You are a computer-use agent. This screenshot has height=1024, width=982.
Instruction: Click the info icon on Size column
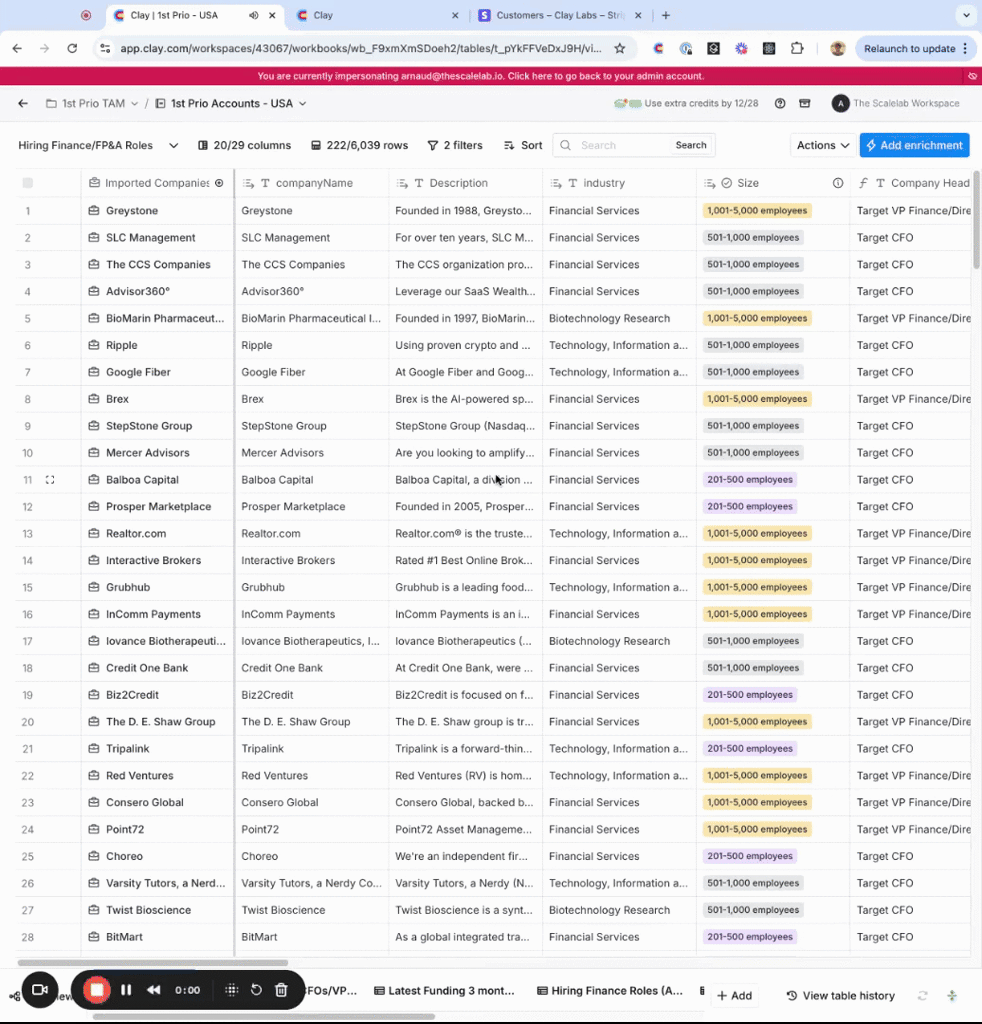pos(838,183)
